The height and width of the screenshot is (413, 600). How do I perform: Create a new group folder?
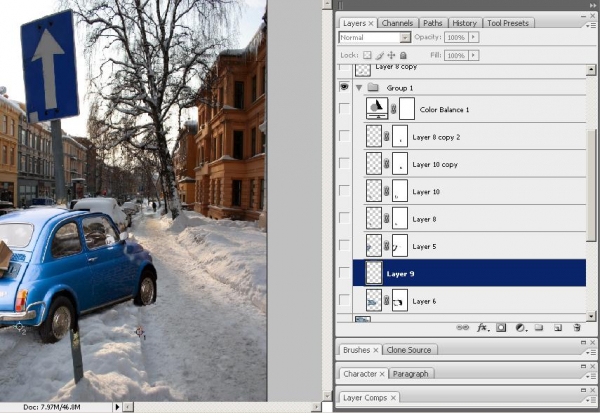point(539,328)
